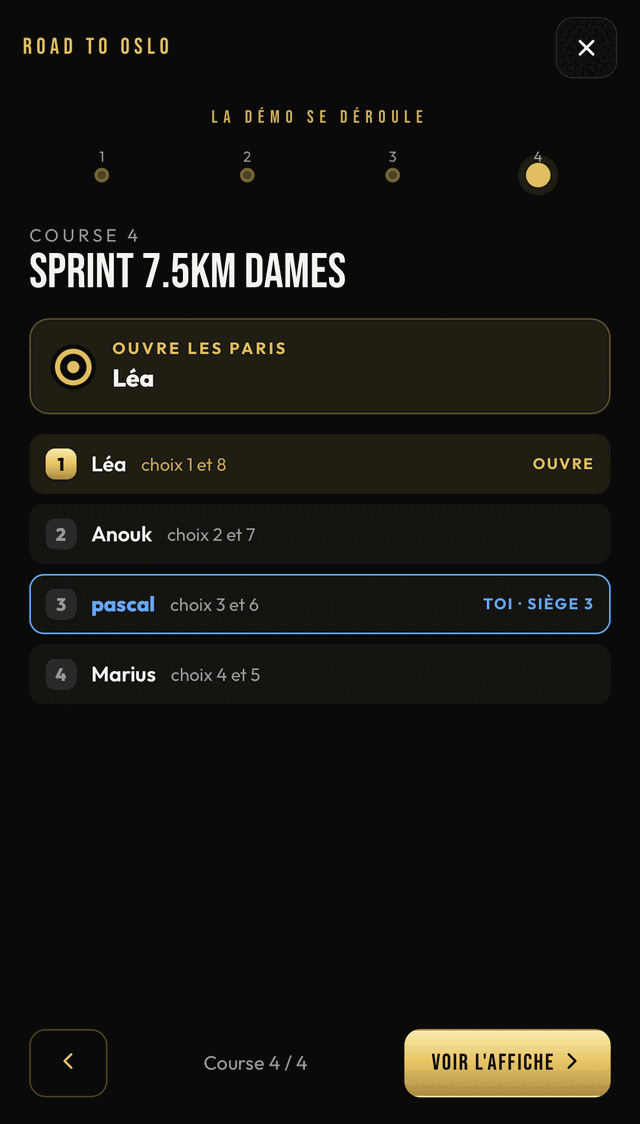Jump to step 1 progress dot
The width and height of the screenshot is (640, 1124).
102,175
